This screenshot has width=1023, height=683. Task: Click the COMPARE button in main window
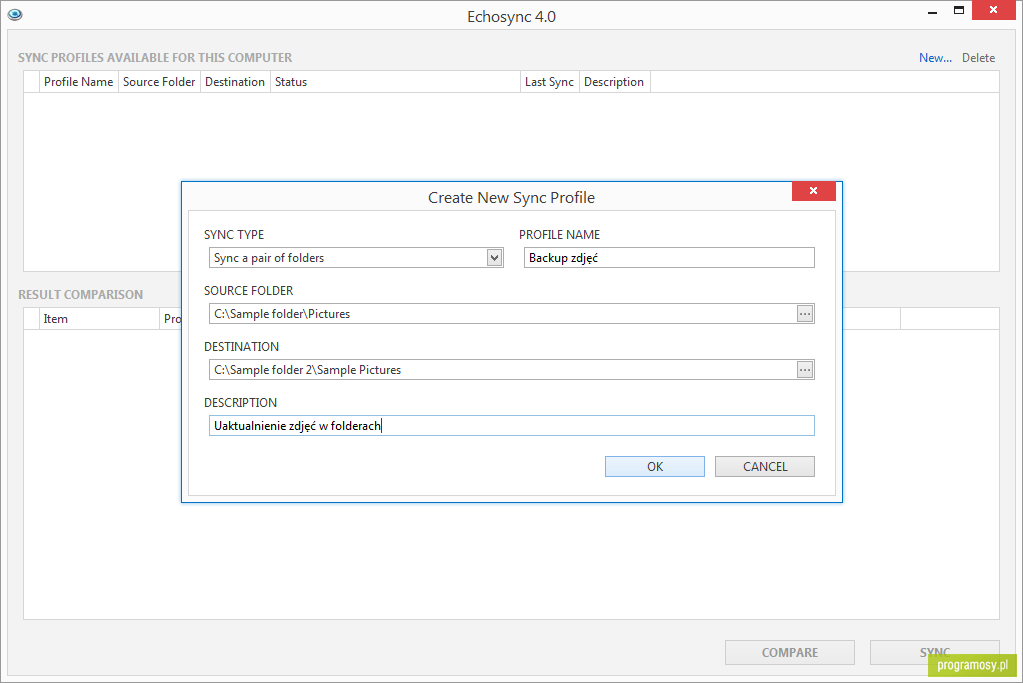tap(789, 652)
